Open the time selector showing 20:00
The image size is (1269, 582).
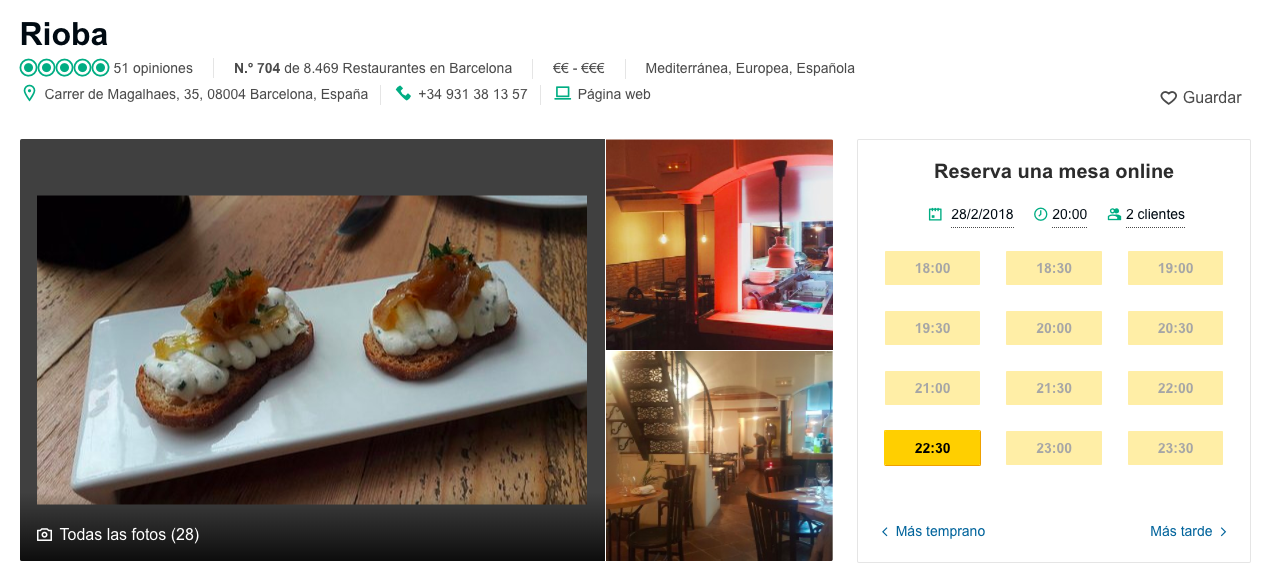point(1069,215)
